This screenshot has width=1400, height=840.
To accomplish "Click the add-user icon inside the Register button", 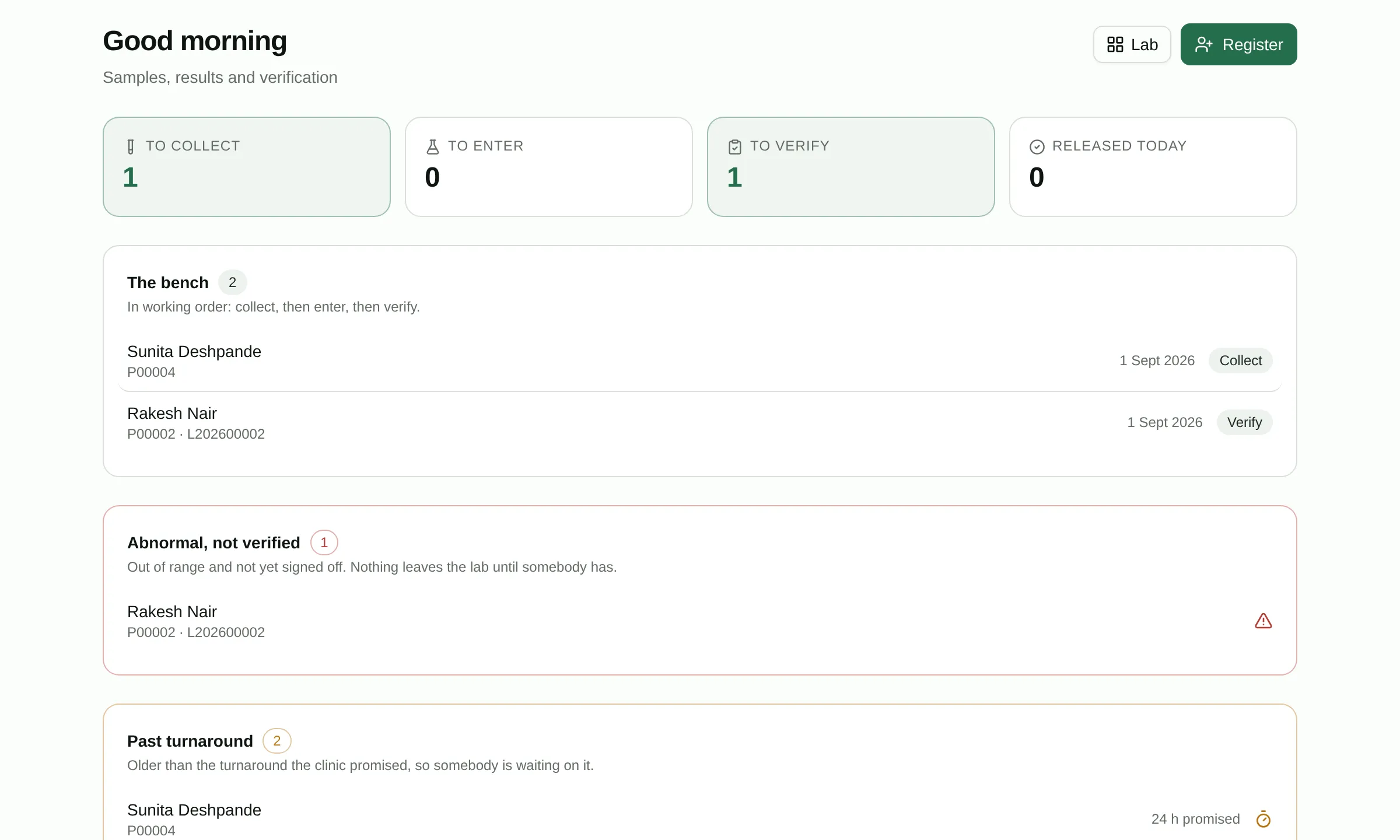I will pyautogui.click(x=1203, y=44).
